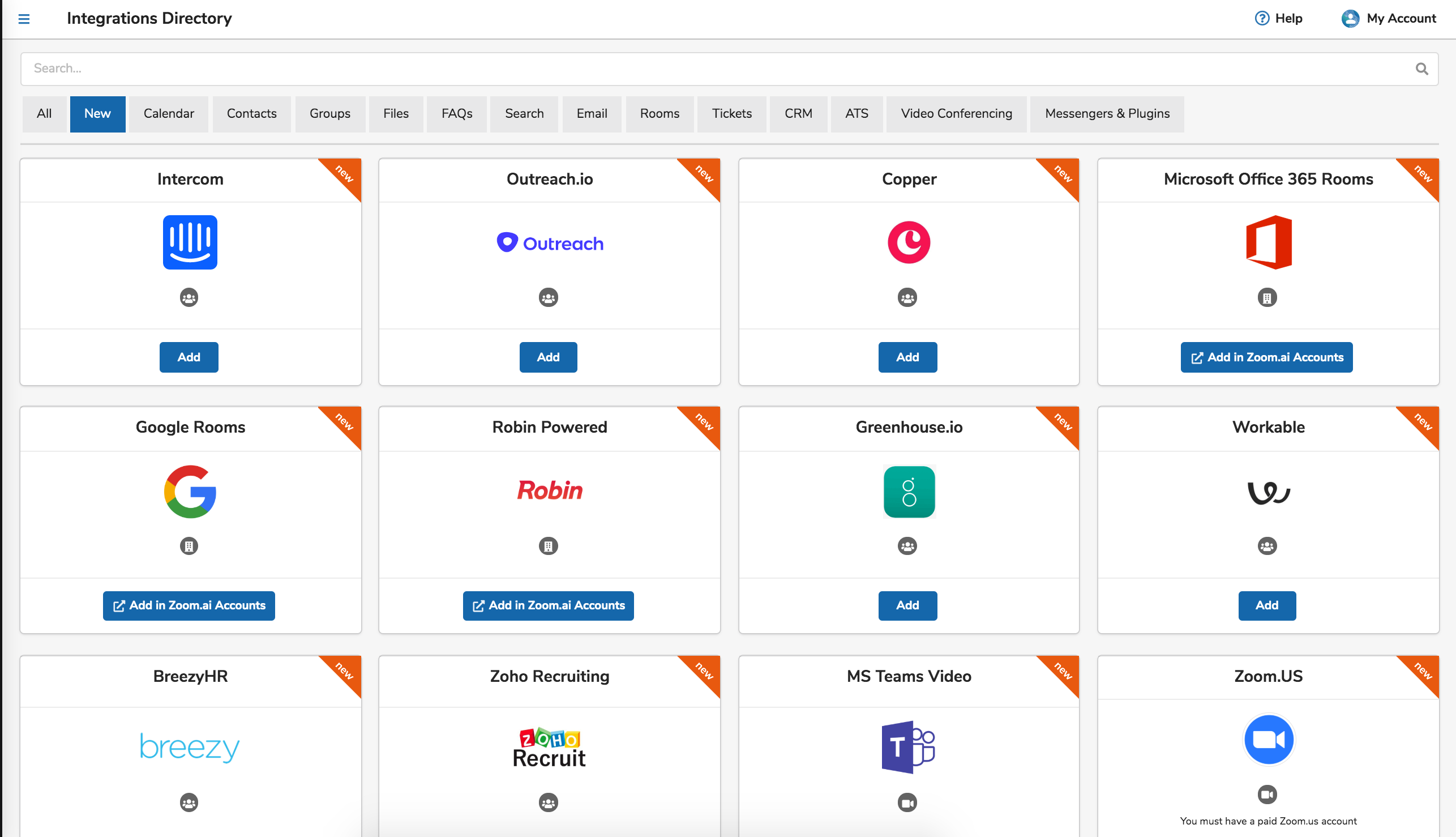Focus the Search input field

click(x=729, y=69)
